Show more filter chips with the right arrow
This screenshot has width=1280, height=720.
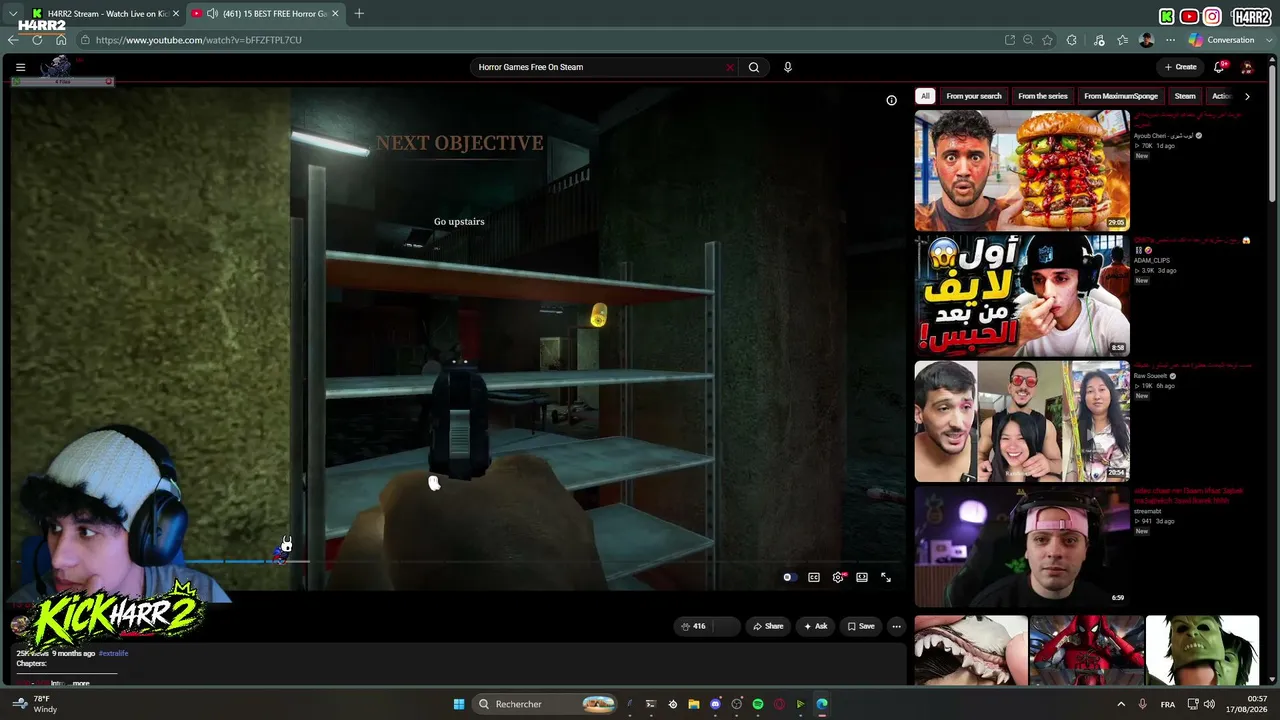(1247, 96)
